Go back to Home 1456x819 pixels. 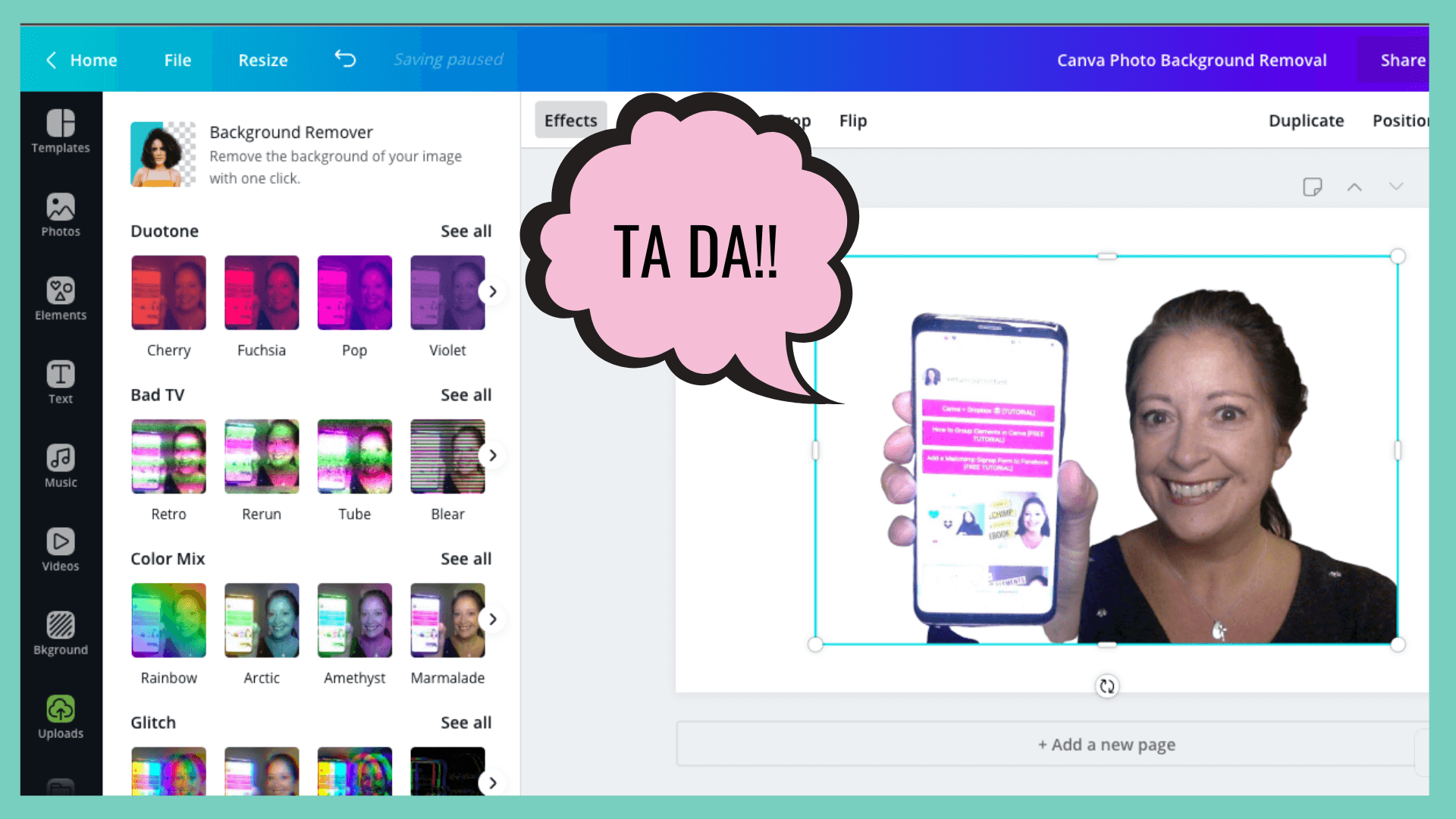tap(93, 60)
